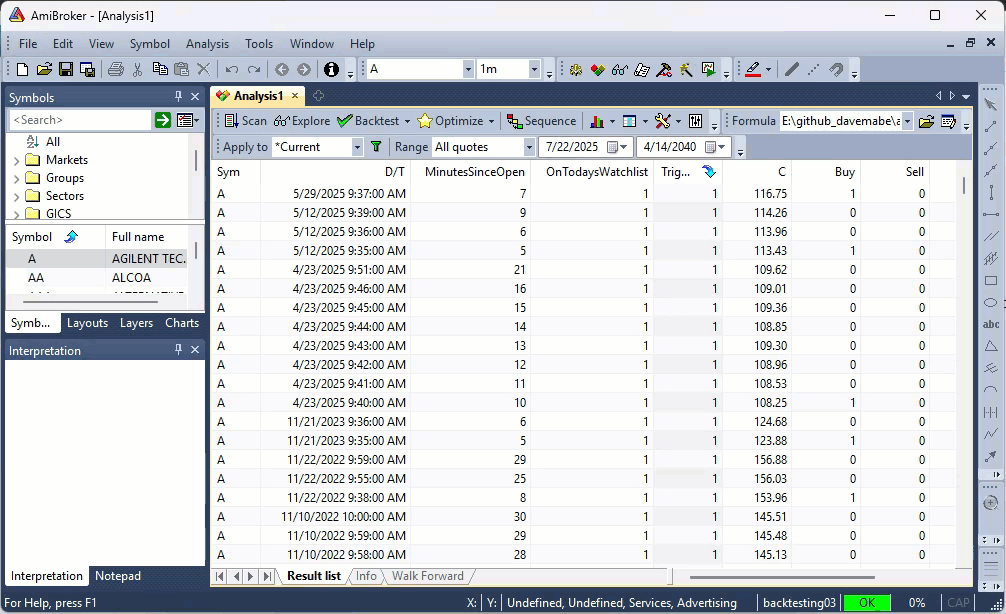1006x614 pixels.
Task: Click the Backtest button
Action: coord(368,121)
